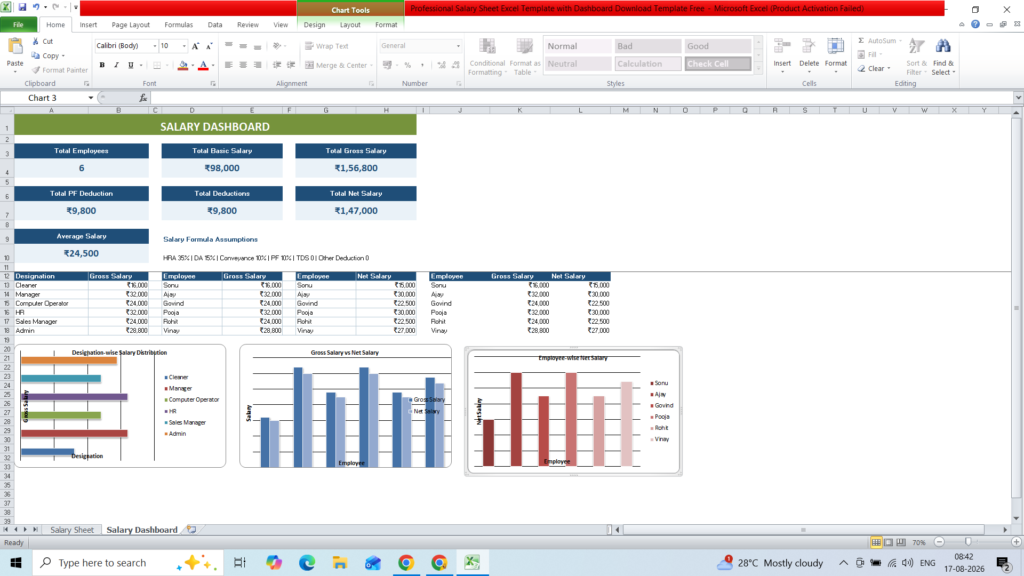
Task: Click the Delete cells icon
Action: (x=808, y=46)
